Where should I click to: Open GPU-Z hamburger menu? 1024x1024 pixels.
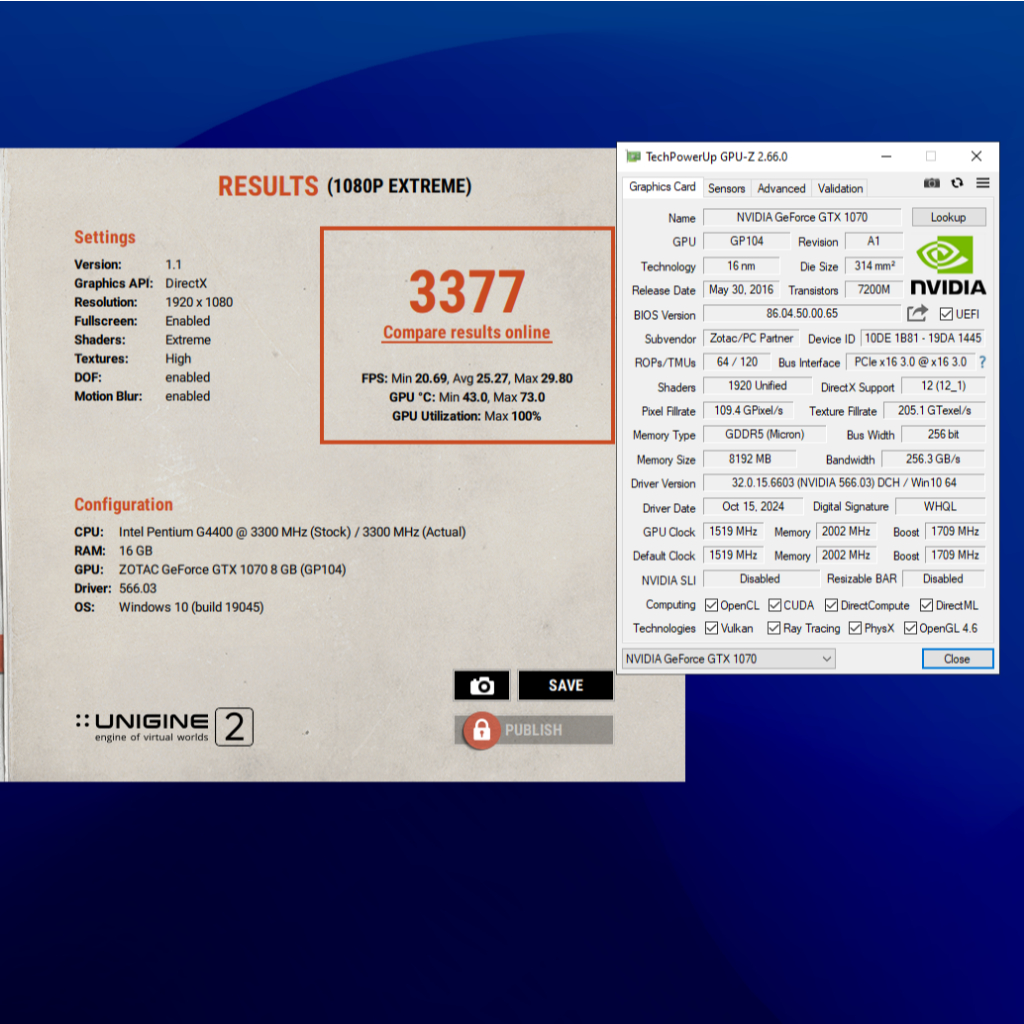[x=982, y=184]
